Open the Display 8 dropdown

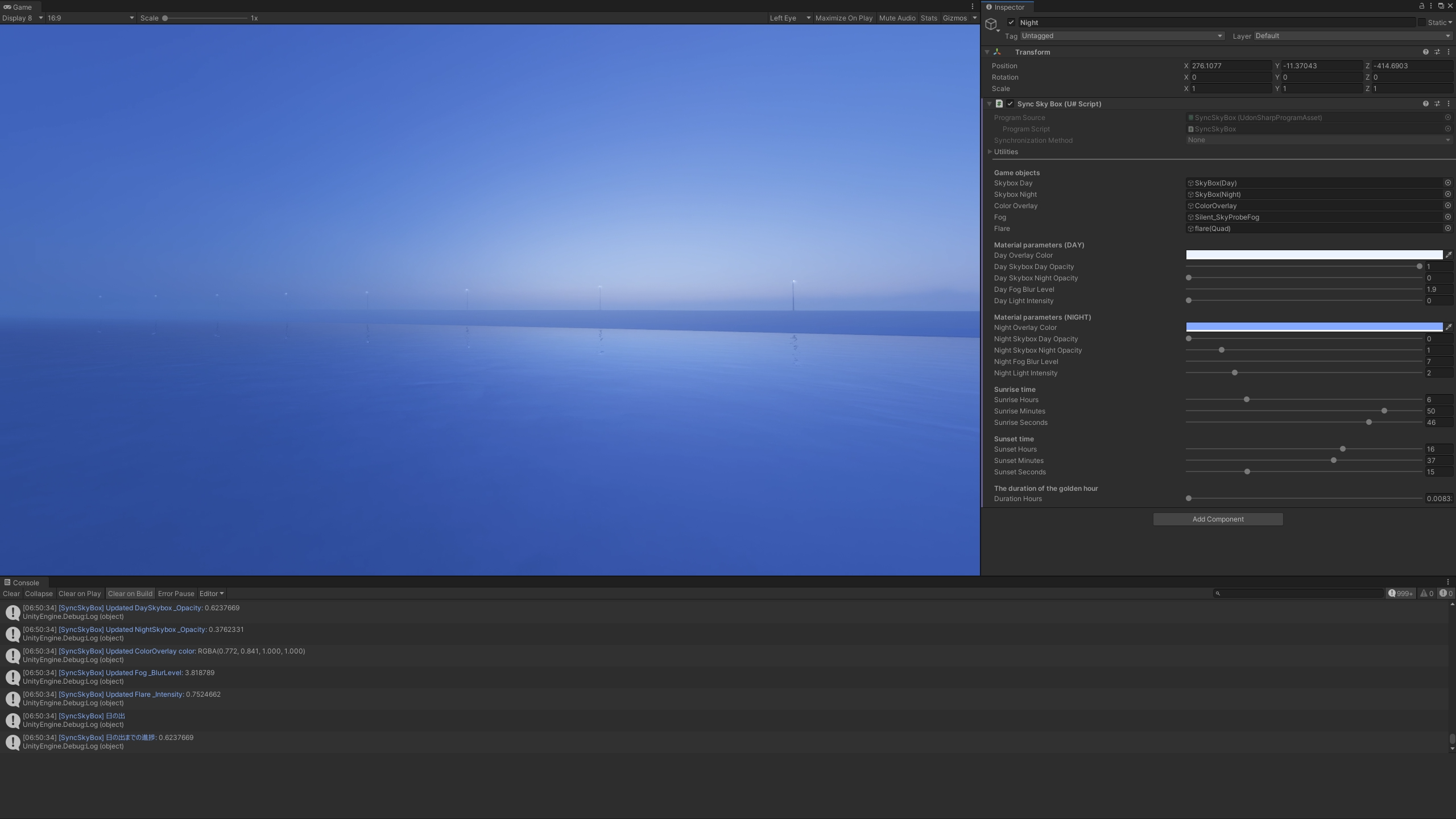[22, 18]
